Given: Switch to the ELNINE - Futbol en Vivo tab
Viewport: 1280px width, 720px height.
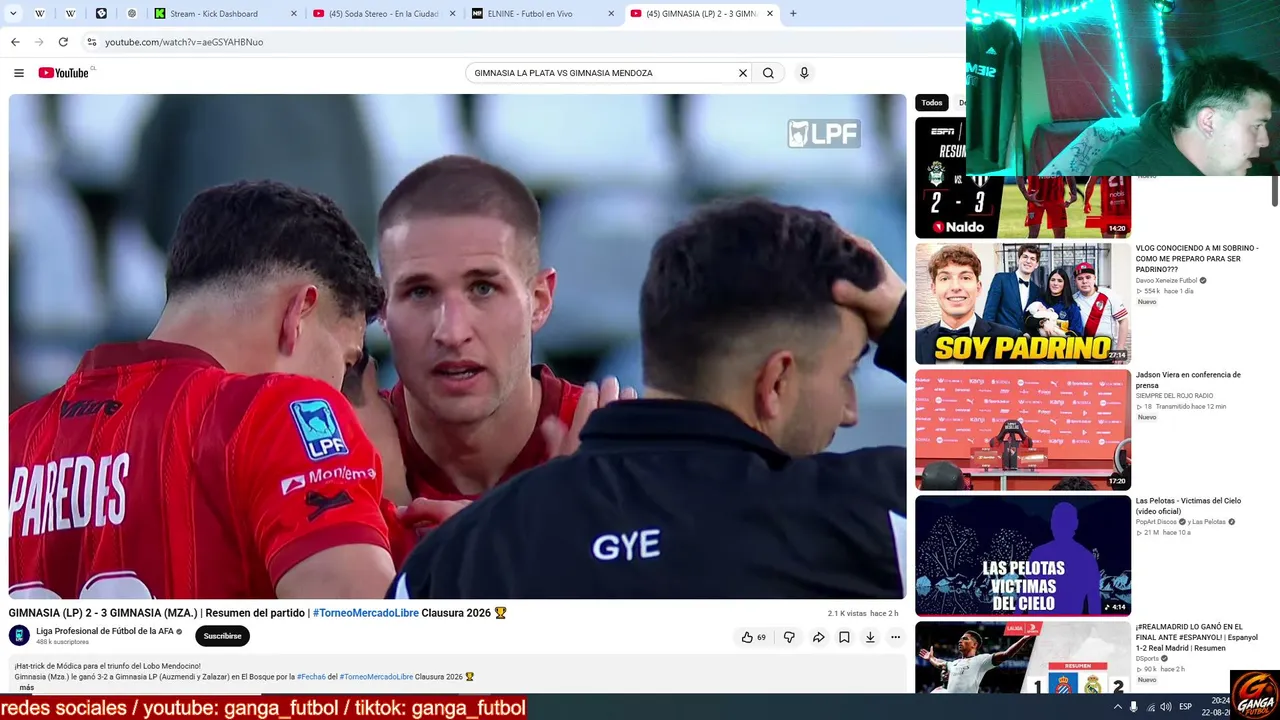Looking at the screenshot, I should click(543, 14).
